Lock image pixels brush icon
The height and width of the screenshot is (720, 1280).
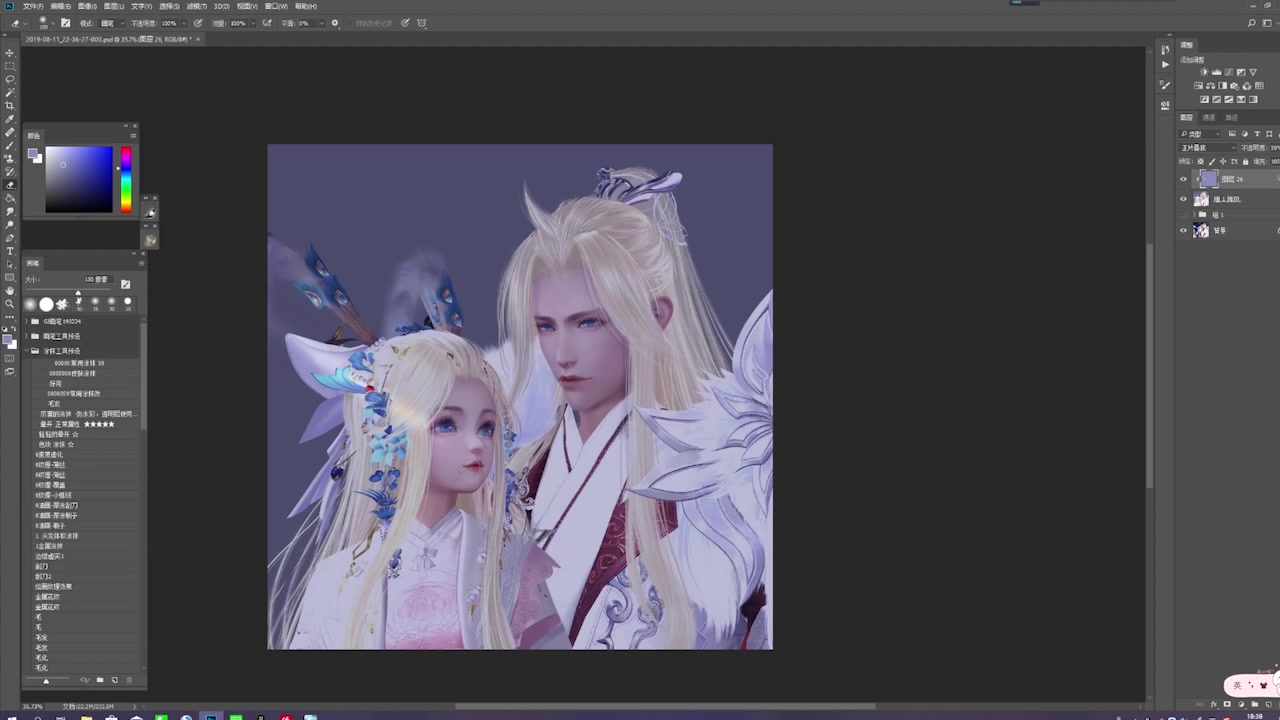(x=1211, y=161)
